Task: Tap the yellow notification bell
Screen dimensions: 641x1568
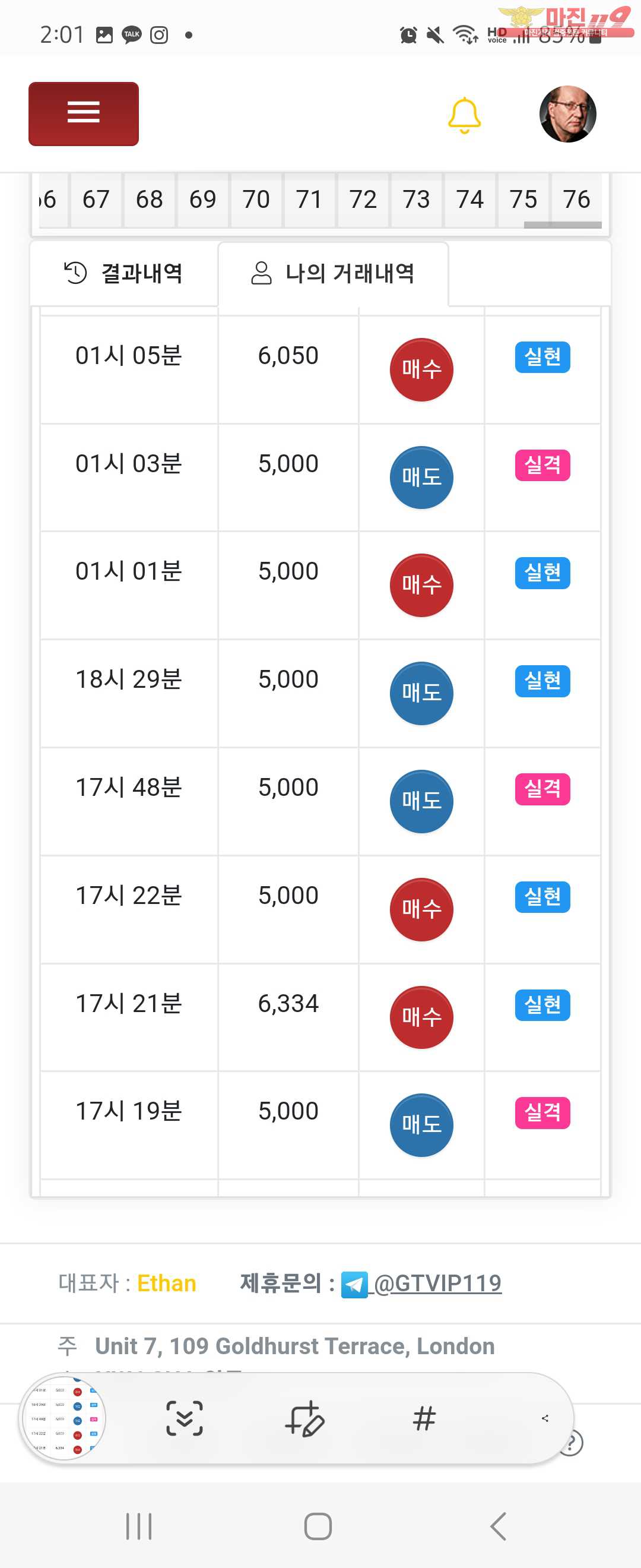Action: (464, 115)
